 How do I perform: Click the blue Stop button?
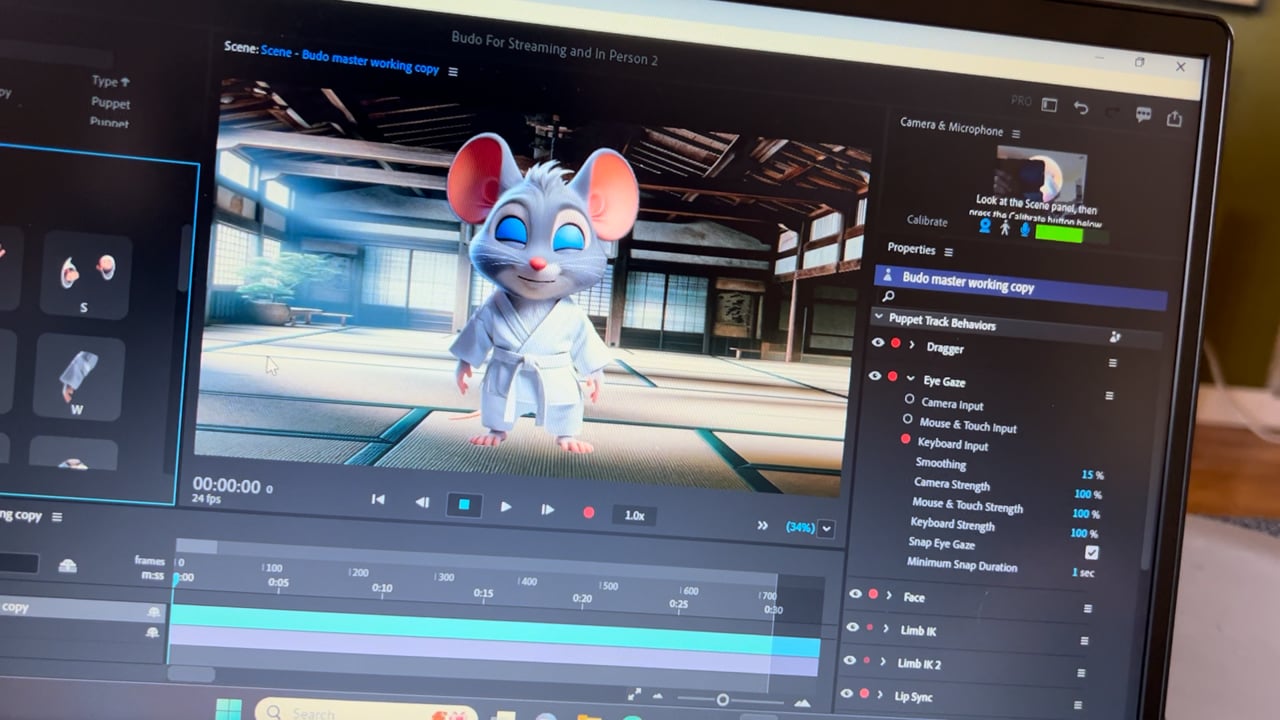pos(464,505)
